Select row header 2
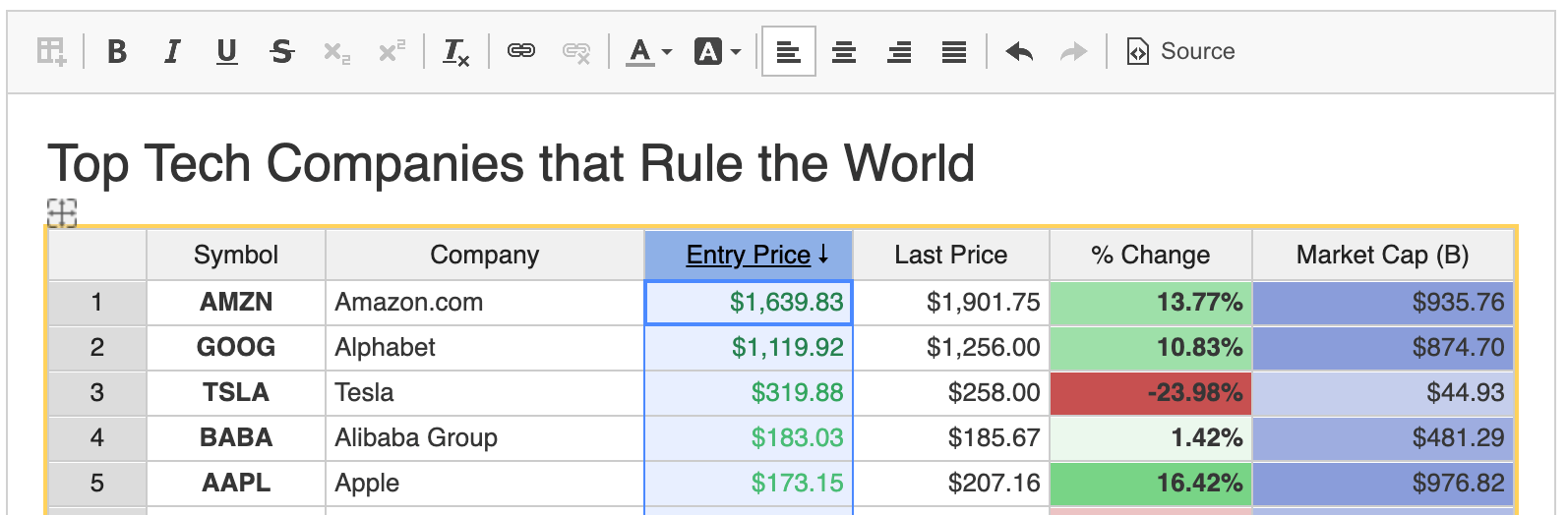The height and width of the screenshot is (515, 1568). point(97,348)
